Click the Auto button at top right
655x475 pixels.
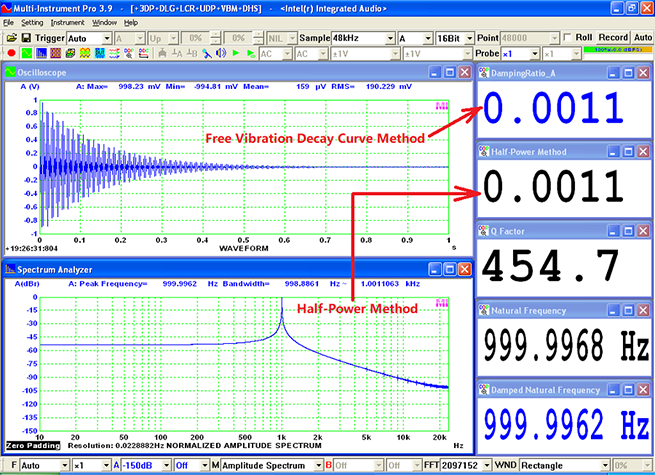pyautogui.click(x=643, y=37)
